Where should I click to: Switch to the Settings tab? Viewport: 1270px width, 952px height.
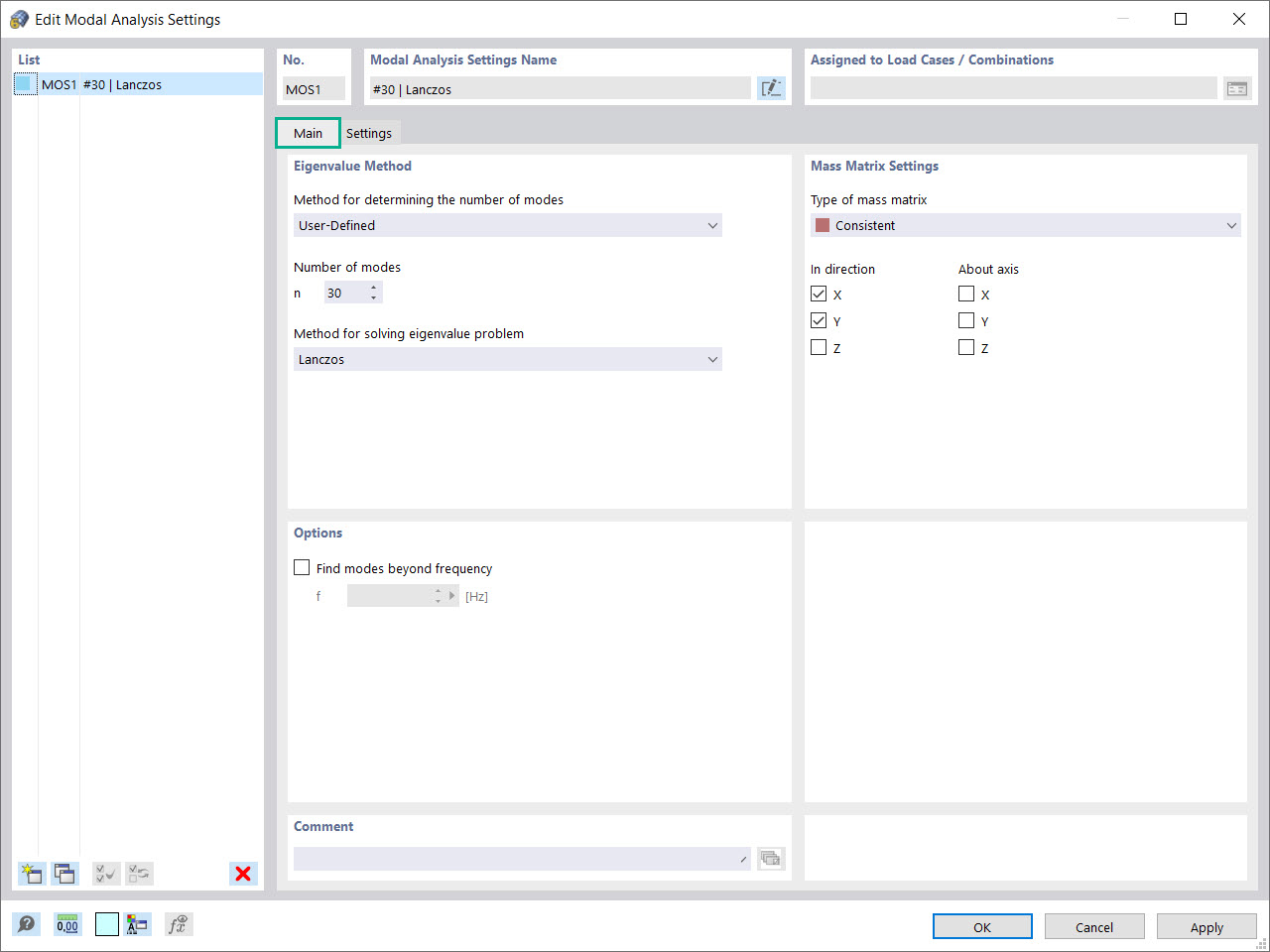click(x=369, y=132)
